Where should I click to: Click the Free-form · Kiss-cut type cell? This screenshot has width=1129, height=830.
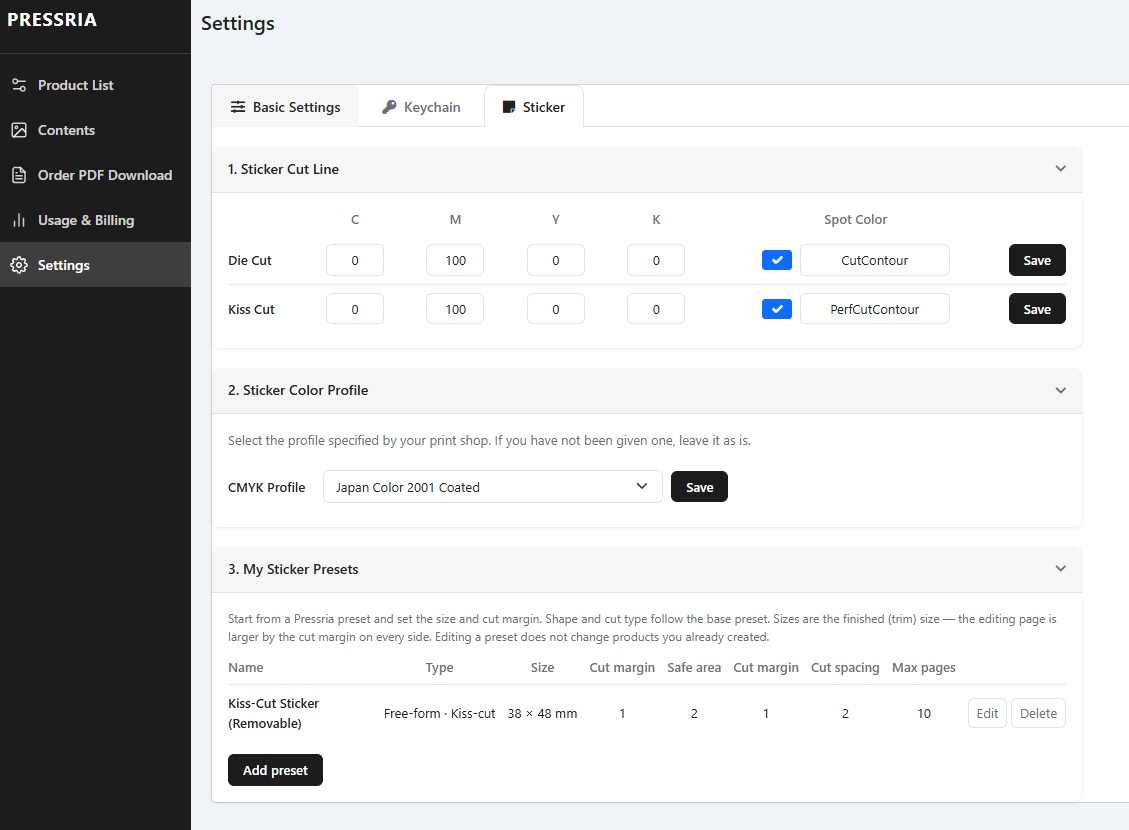439,713
